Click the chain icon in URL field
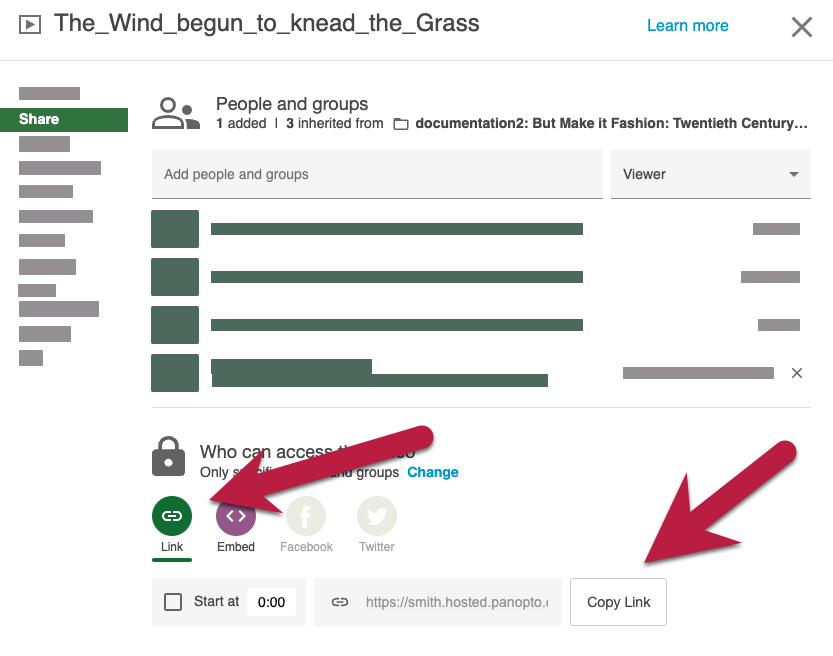This screenshot has width=833, height=656. (340, 602)
